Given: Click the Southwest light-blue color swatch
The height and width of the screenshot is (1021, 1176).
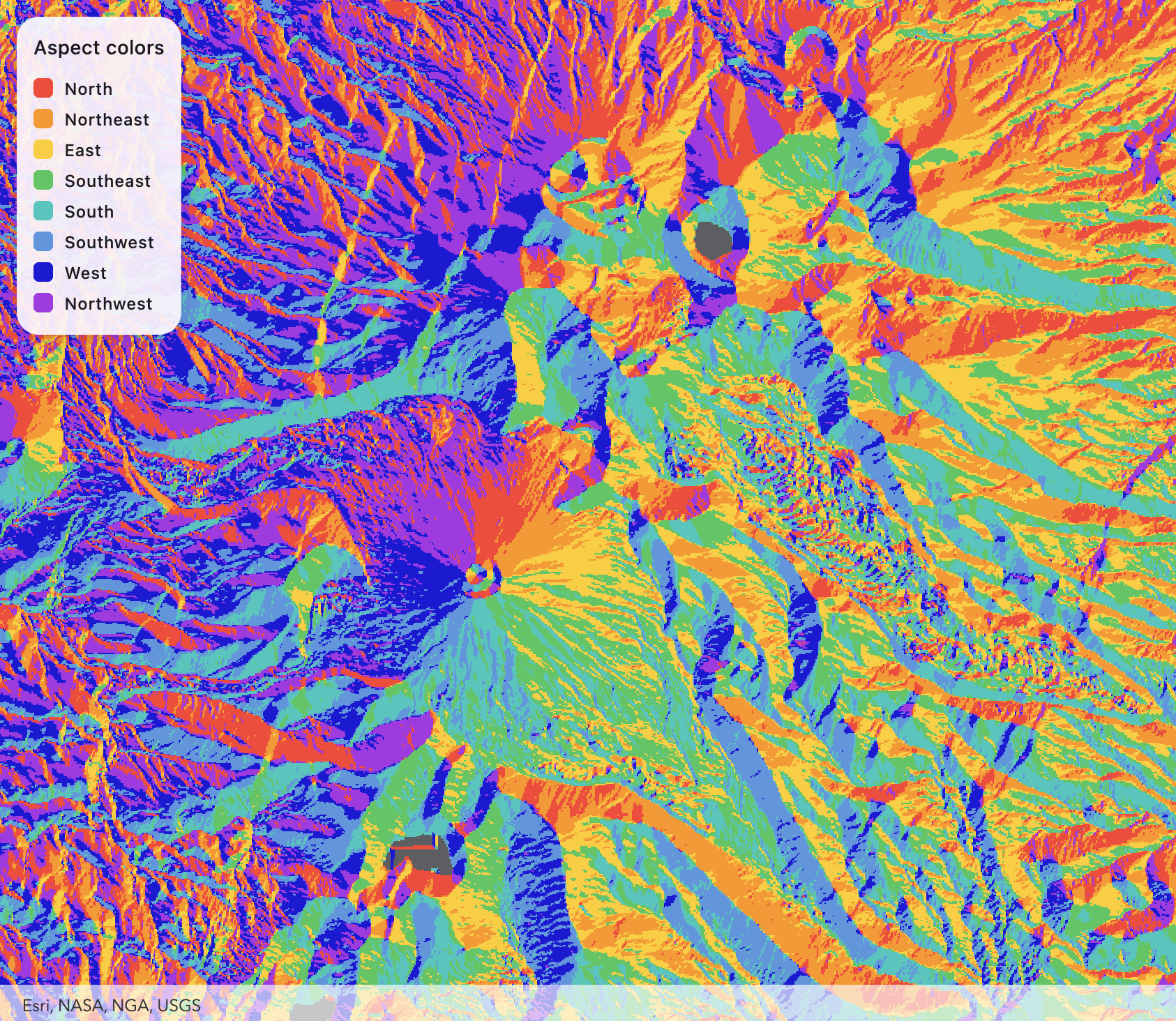Looking at the screenshot, I should pos(43,242).
